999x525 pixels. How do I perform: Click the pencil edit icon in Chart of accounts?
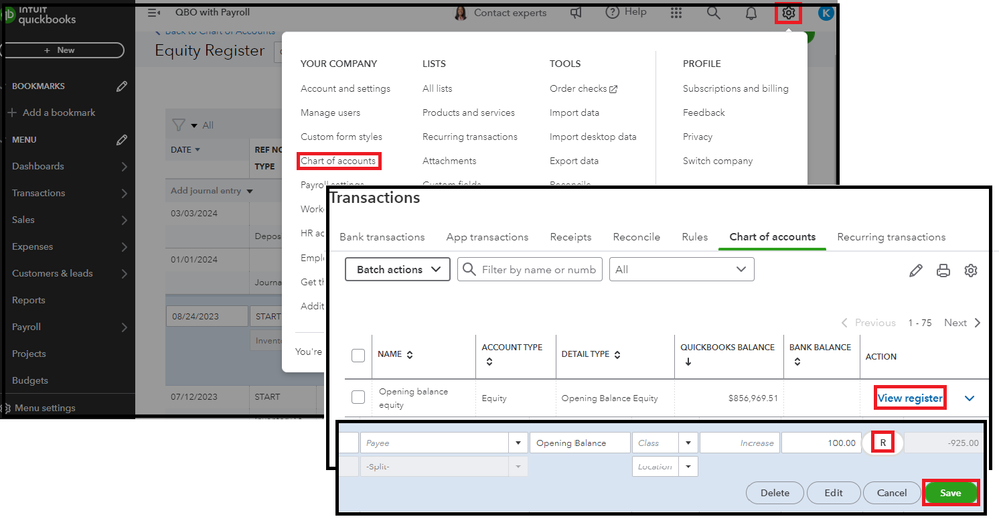coord(916,271)
